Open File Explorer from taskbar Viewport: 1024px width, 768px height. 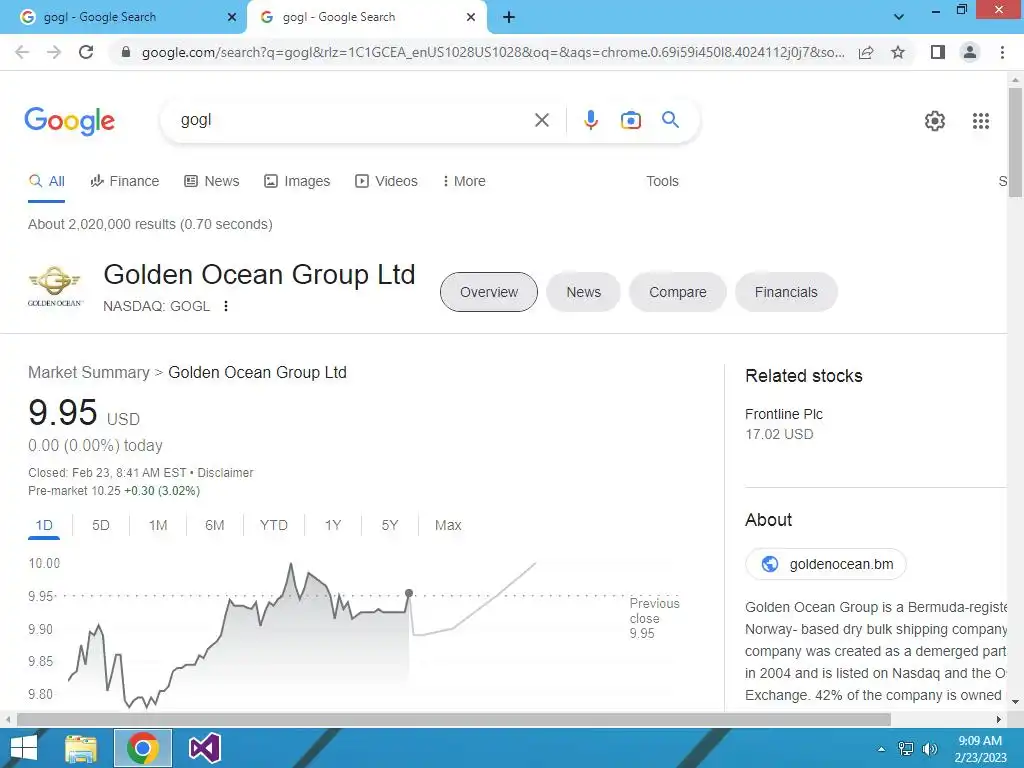[80, 748]
